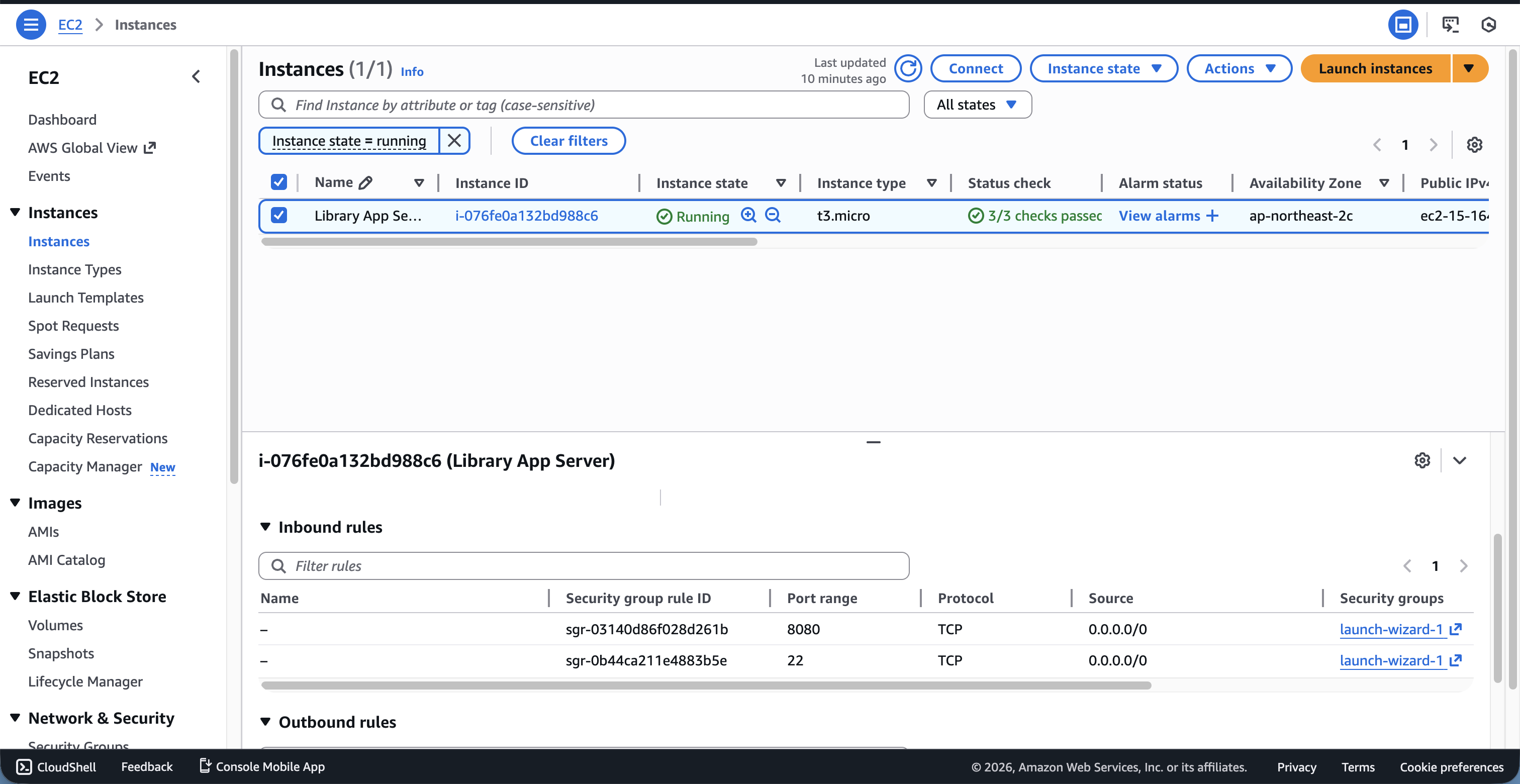Remove the 'Instance state = running' filter
This screenshot has height=784, width=1520.
tap(454, 141)
